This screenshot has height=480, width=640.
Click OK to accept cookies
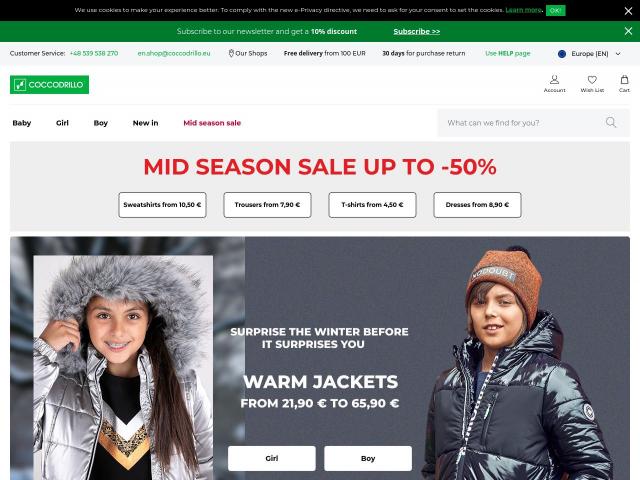point(556,10)
